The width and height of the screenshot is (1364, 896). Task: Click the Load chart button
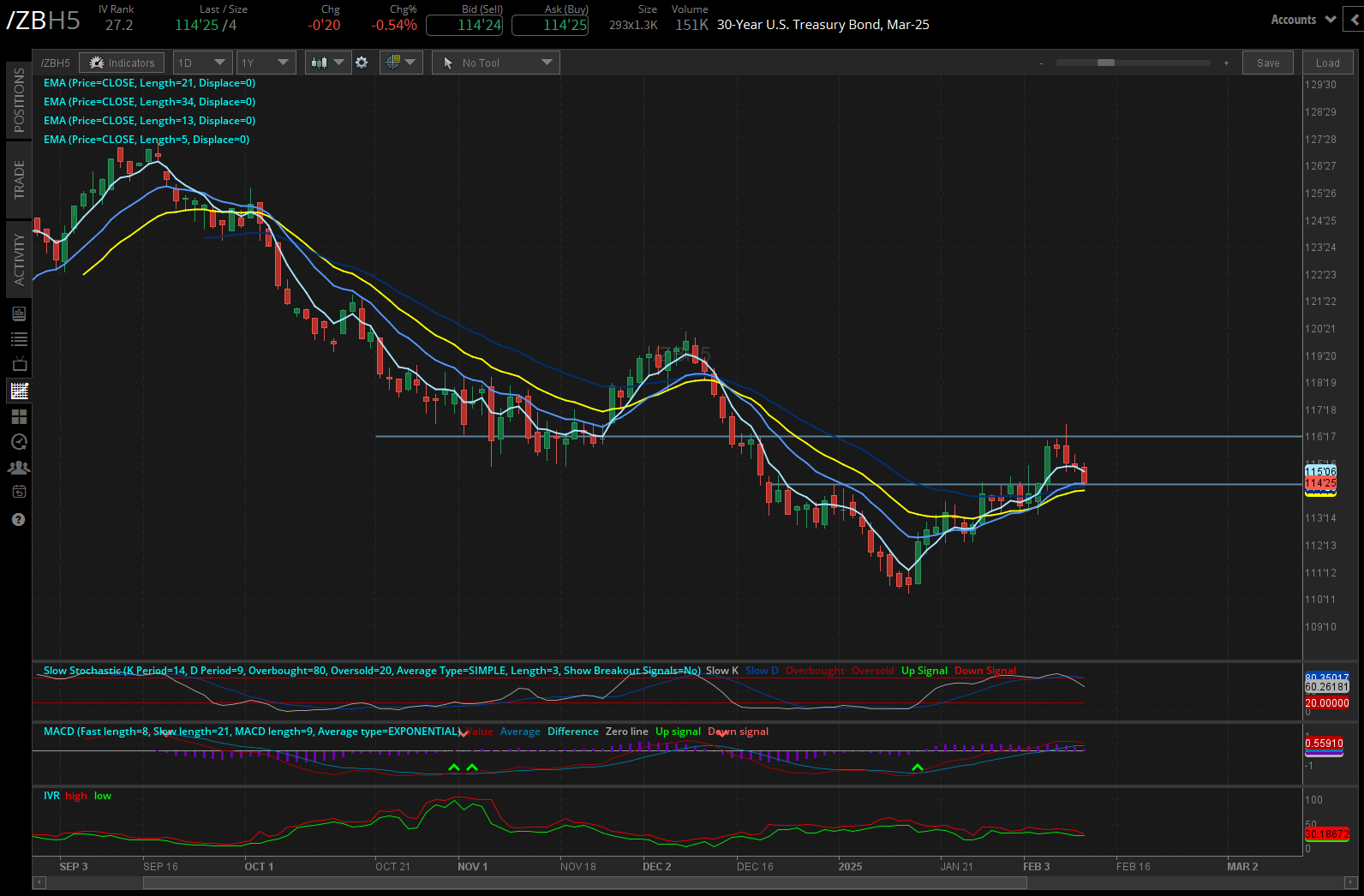pos(1328,63)
